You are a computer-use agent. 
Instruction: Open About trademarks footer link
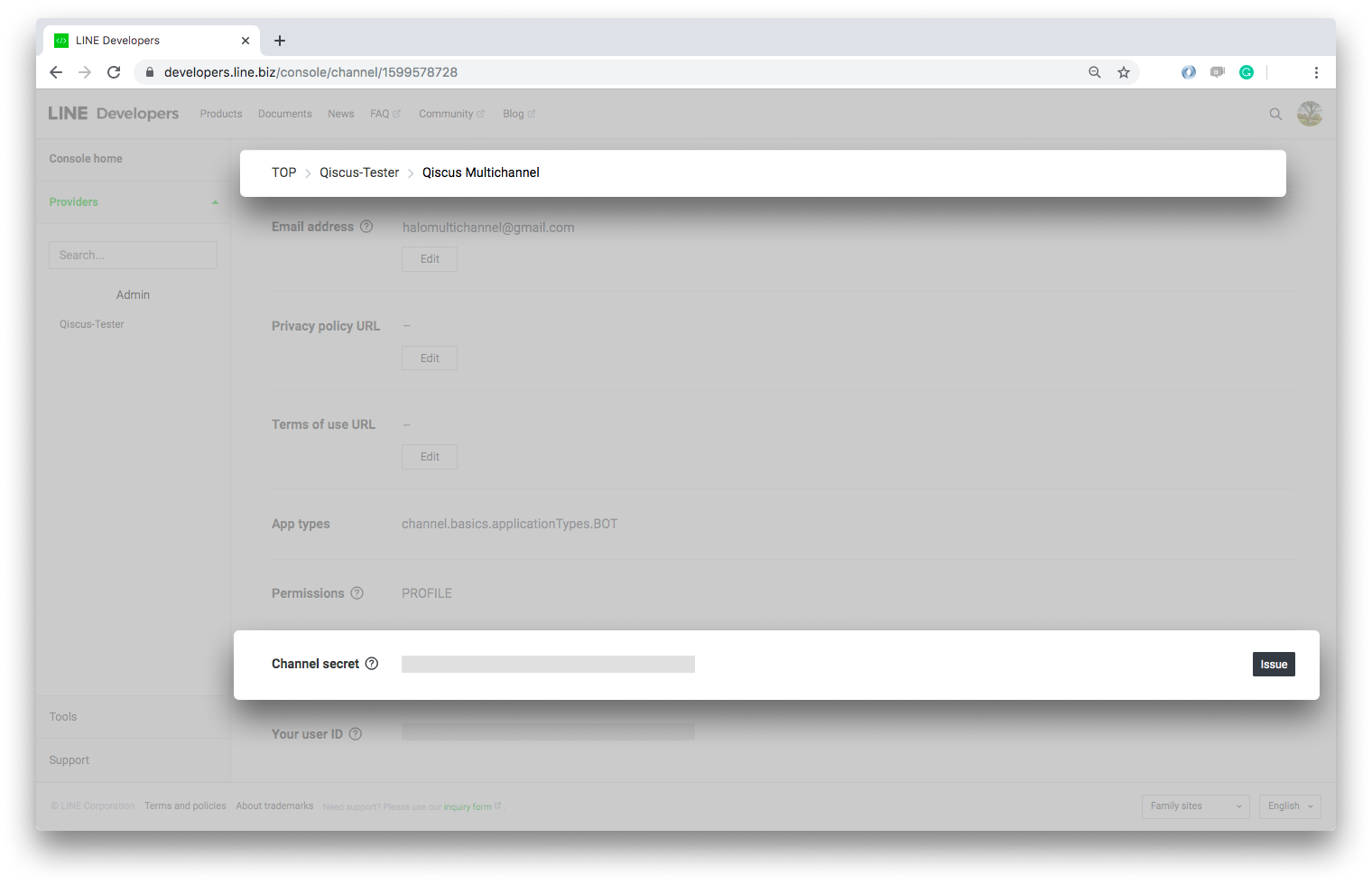point(274,806)
